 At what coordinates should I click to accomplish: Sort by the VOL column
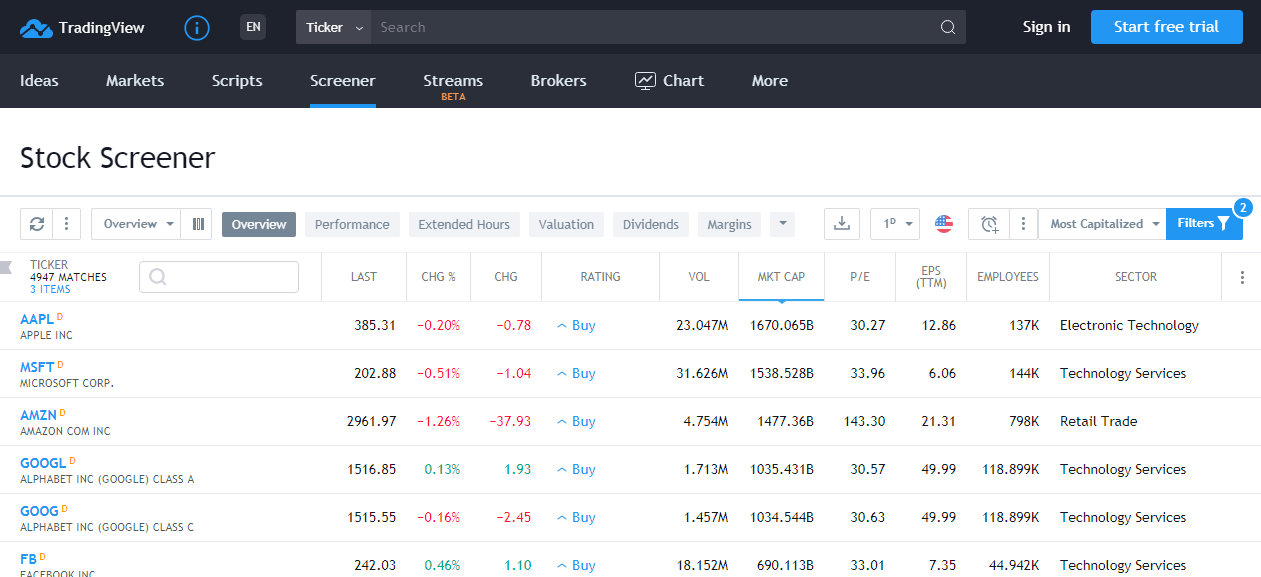[x=699, y=277]
